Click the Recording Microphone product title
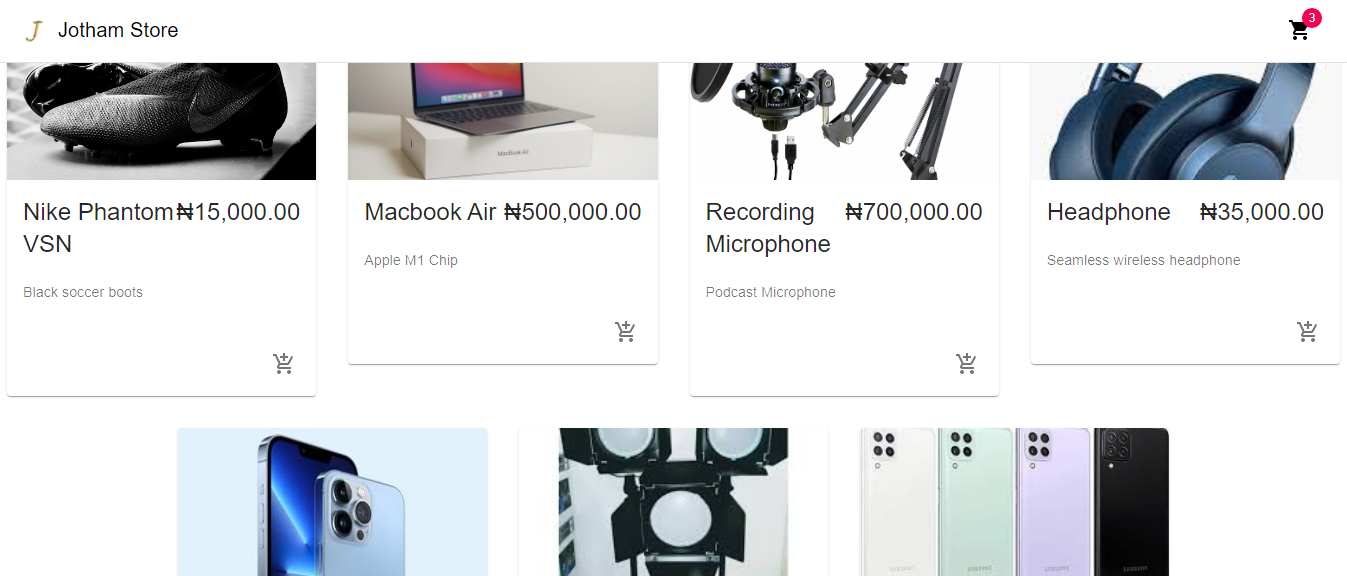Viewport: 1347px width, 576px height. click(768, 228)
